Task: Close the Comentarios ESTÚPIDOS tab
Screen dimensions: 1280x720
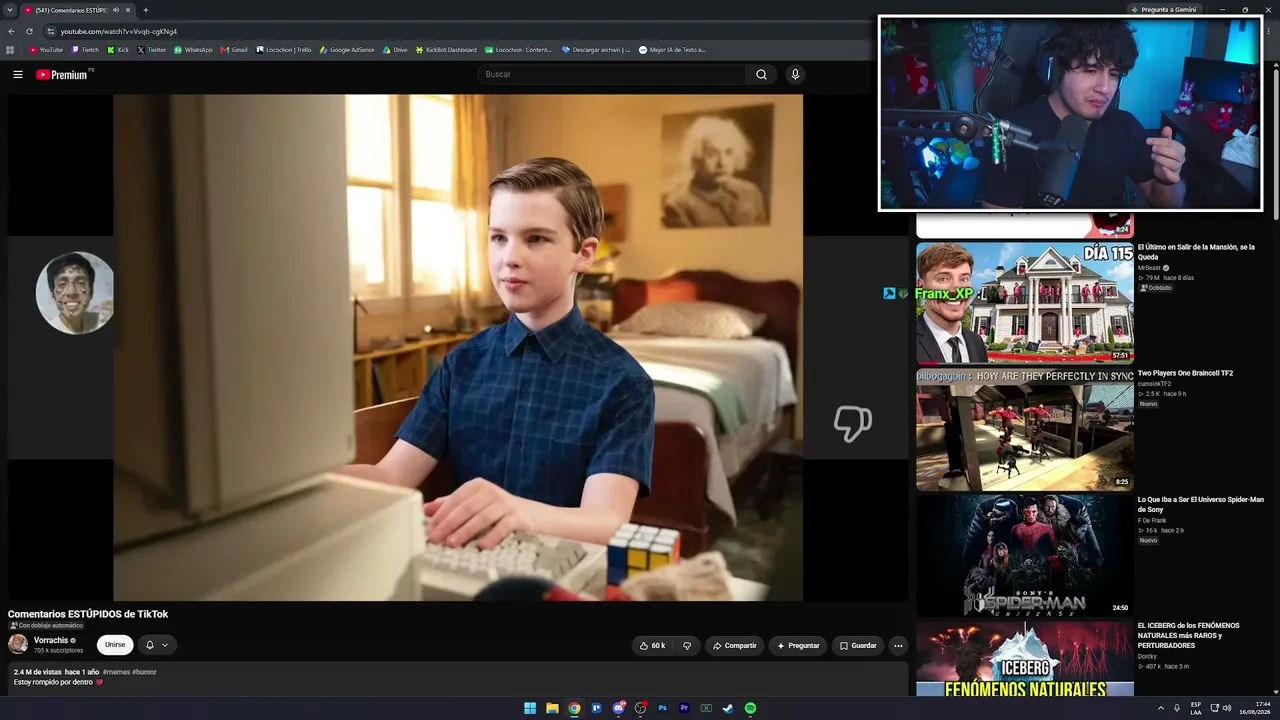Action: pos(128,10)
